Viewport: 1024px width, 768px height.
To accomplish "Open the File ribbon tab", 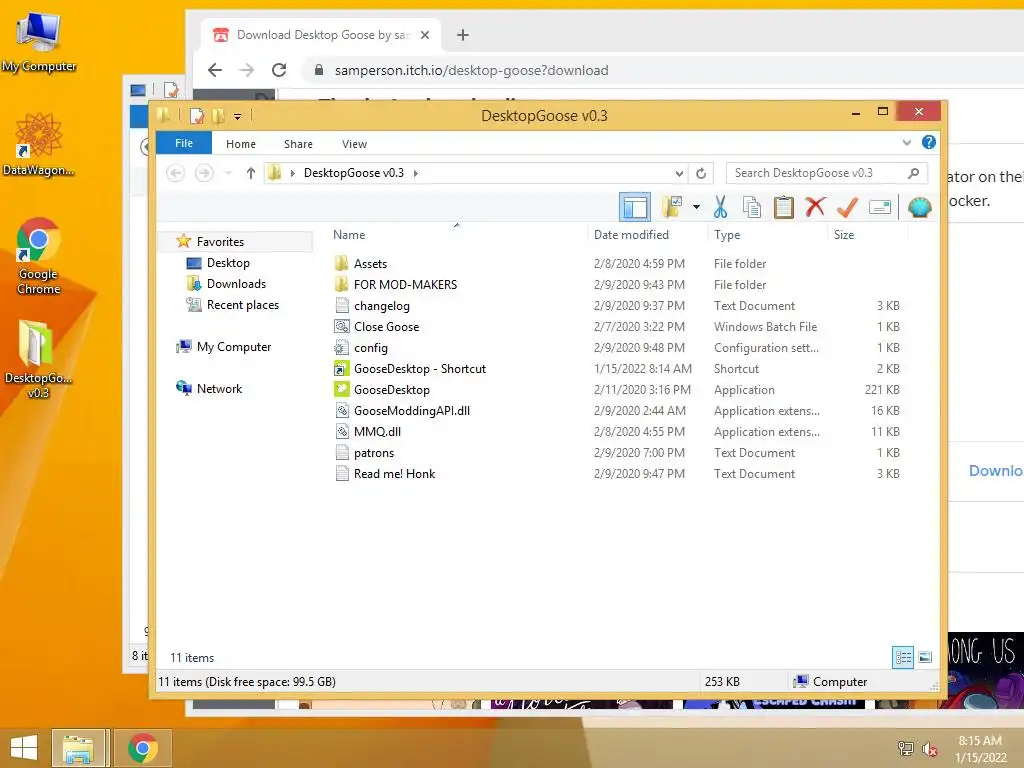I will (x=184, y=143).
